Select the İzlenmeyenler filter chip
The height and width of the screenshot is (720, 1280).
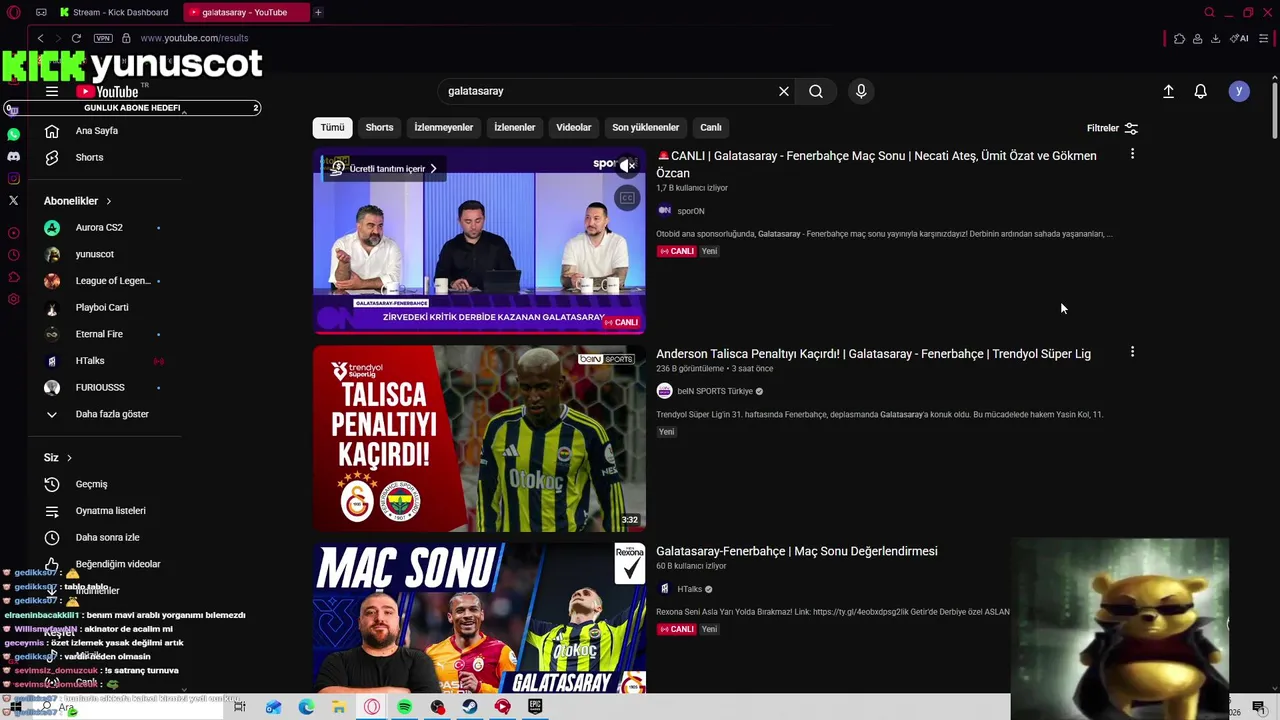click(x=443, y=127)
